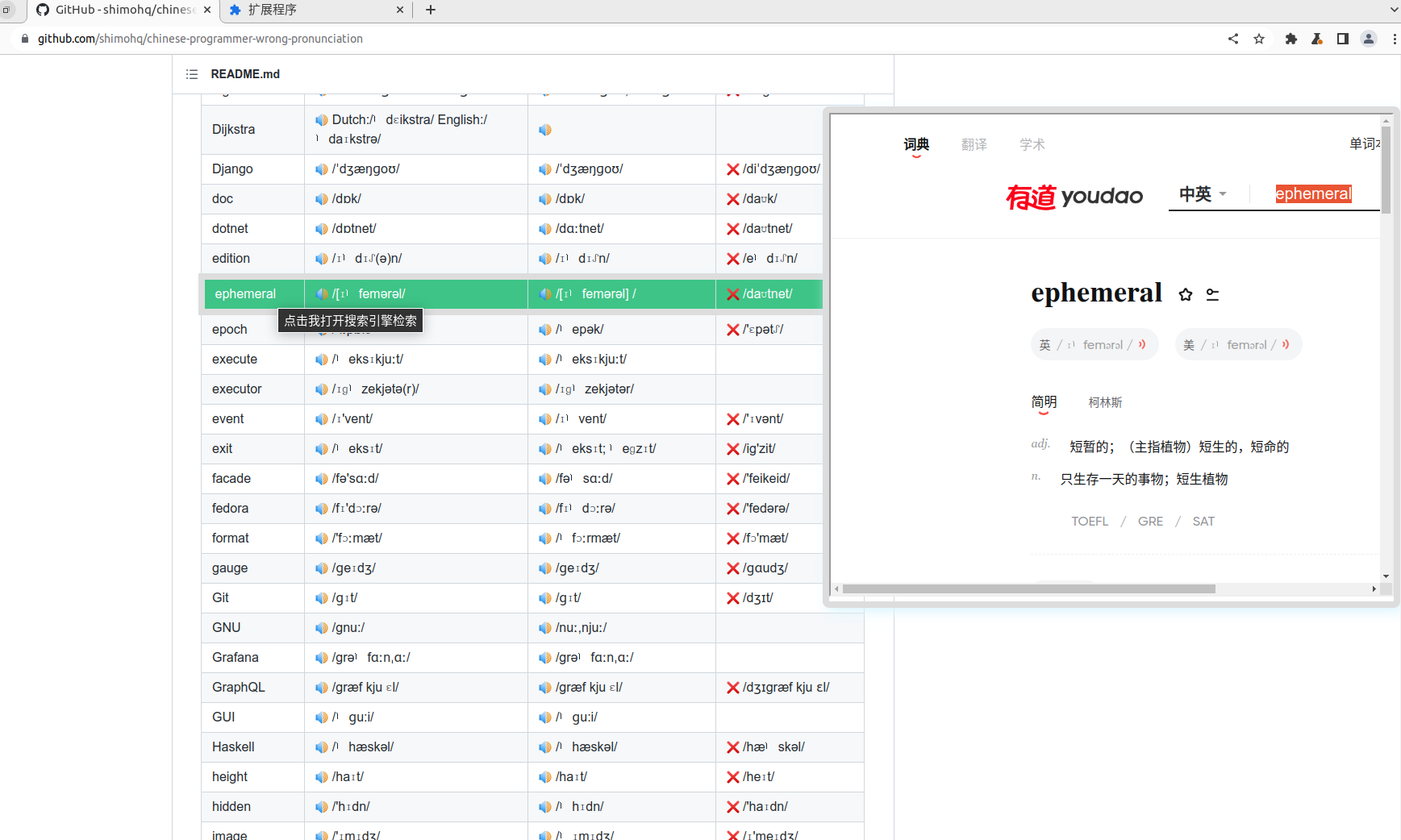Play American audio for exit
This screenshot has width=1401, height=840.
click(544, 449)
